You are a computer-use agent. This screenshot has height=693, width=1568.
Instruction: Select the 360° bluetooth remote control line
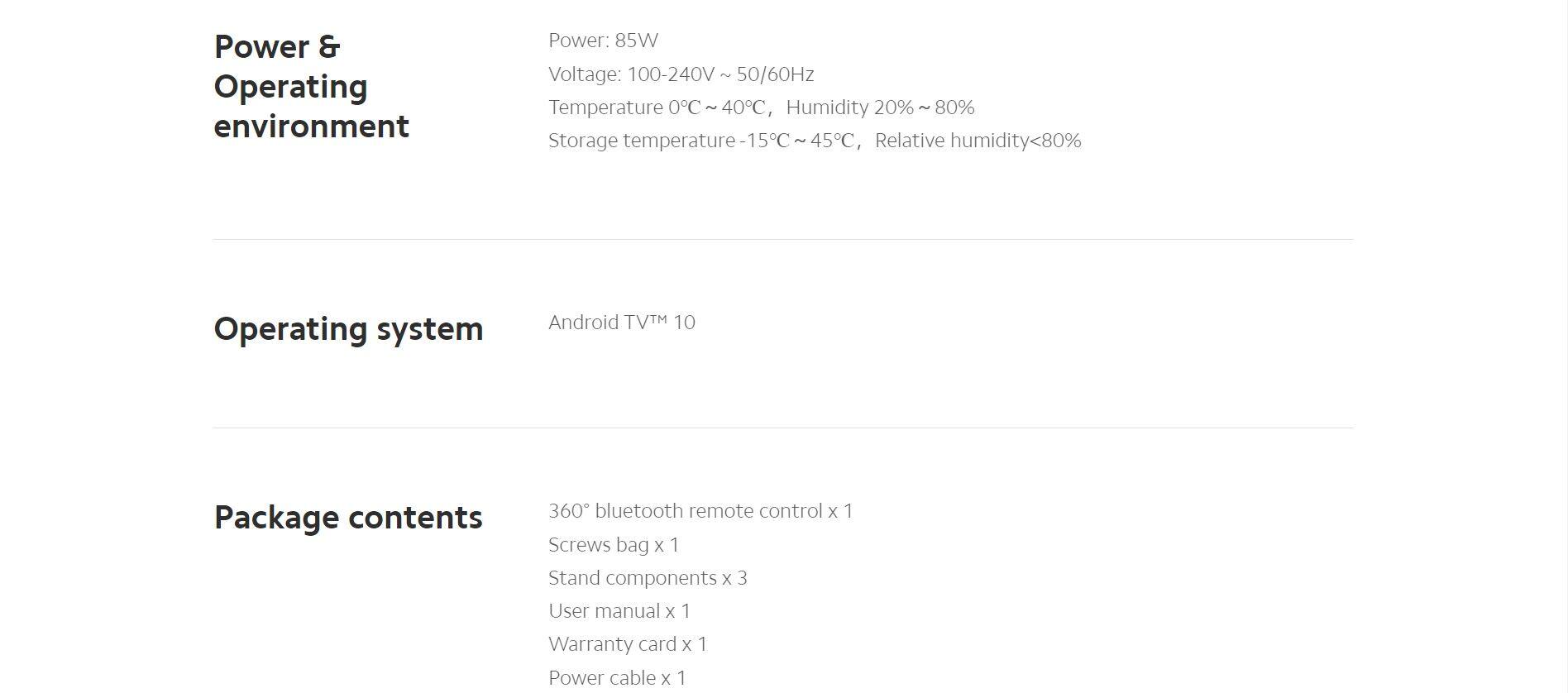click(700, 511)
